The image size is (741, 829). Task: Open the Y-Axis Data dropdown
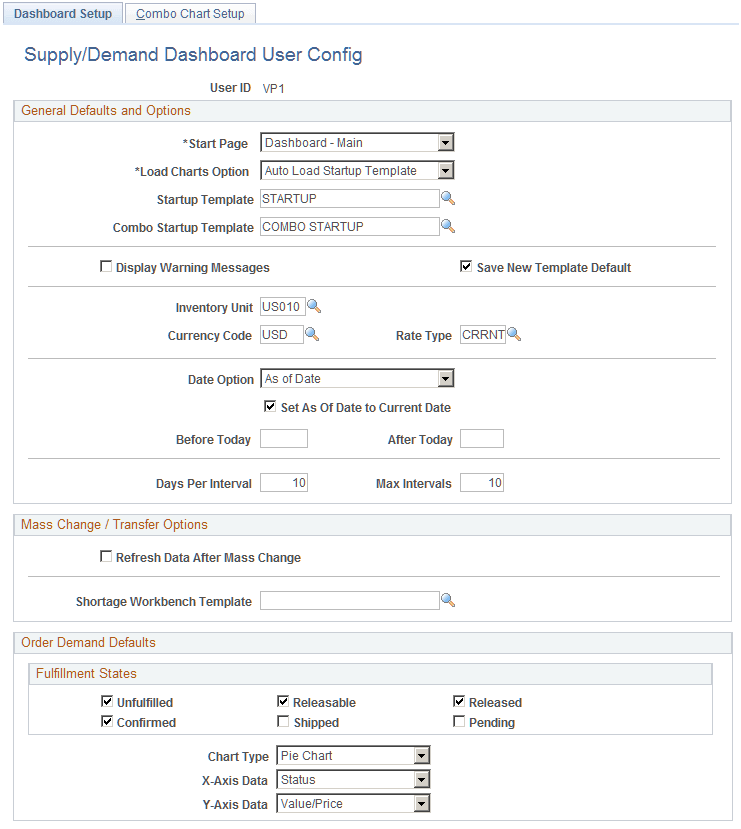click(x=421, y=803)
